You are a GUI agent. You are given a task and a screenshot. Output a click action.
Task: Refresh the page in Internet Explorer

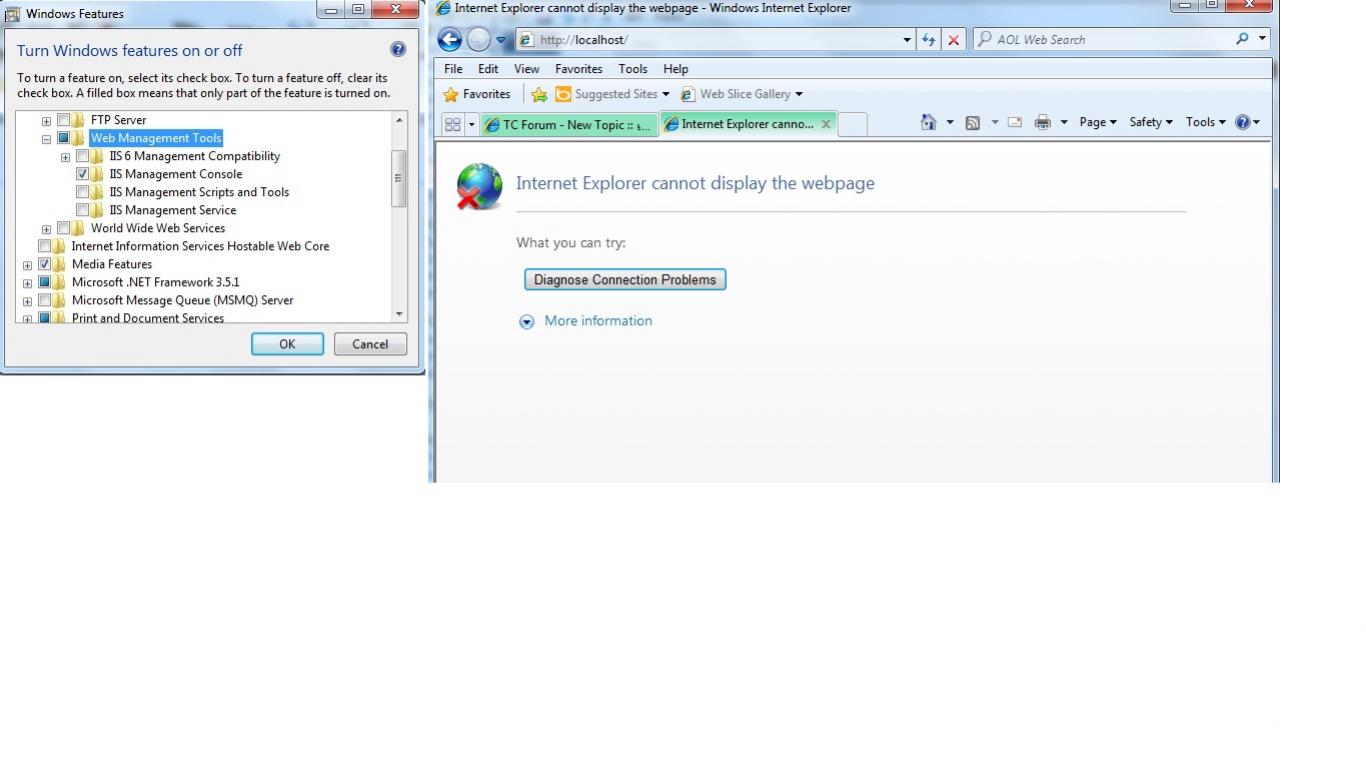tap(928, 39)
